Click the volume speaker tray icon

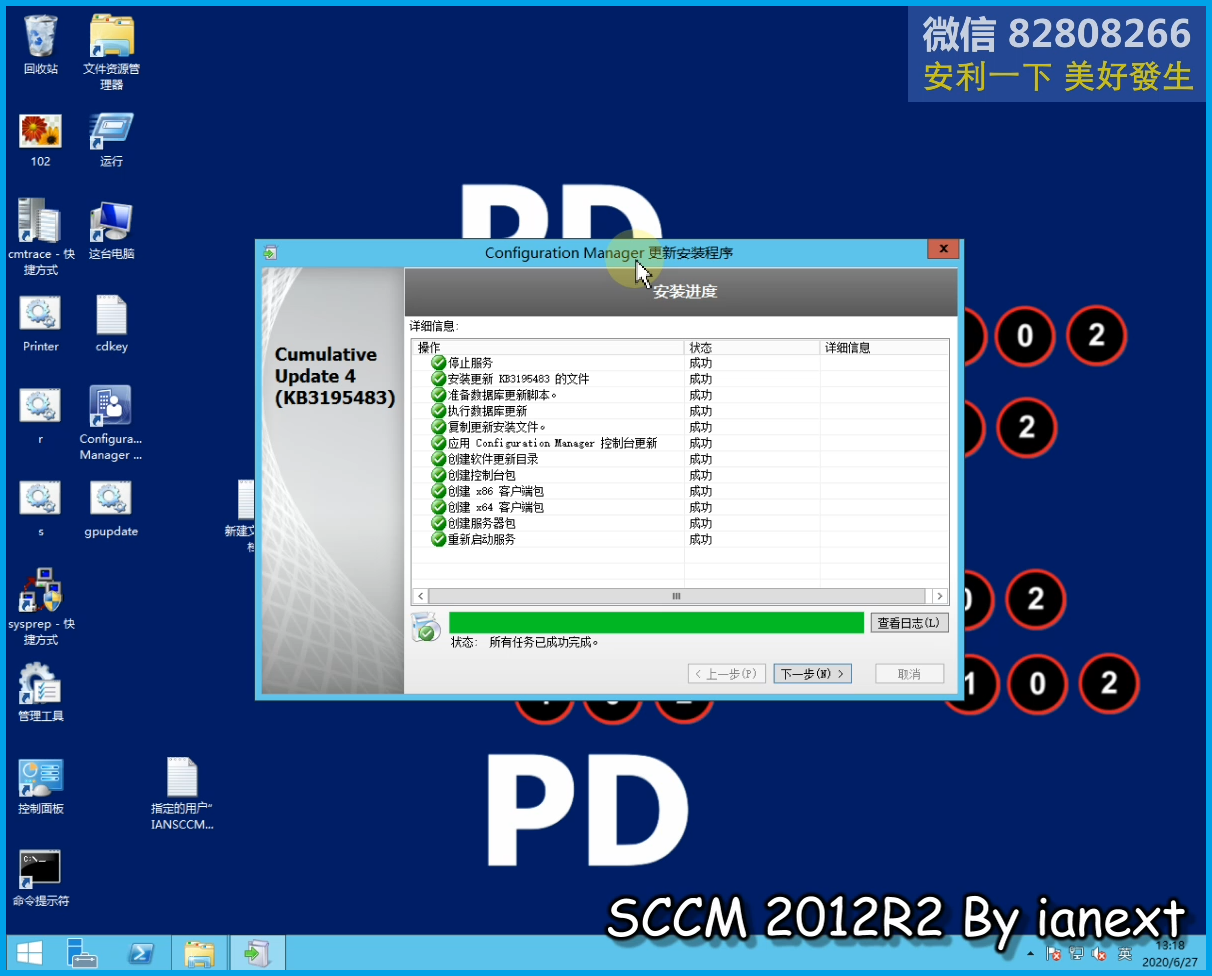coord(1100,954)
